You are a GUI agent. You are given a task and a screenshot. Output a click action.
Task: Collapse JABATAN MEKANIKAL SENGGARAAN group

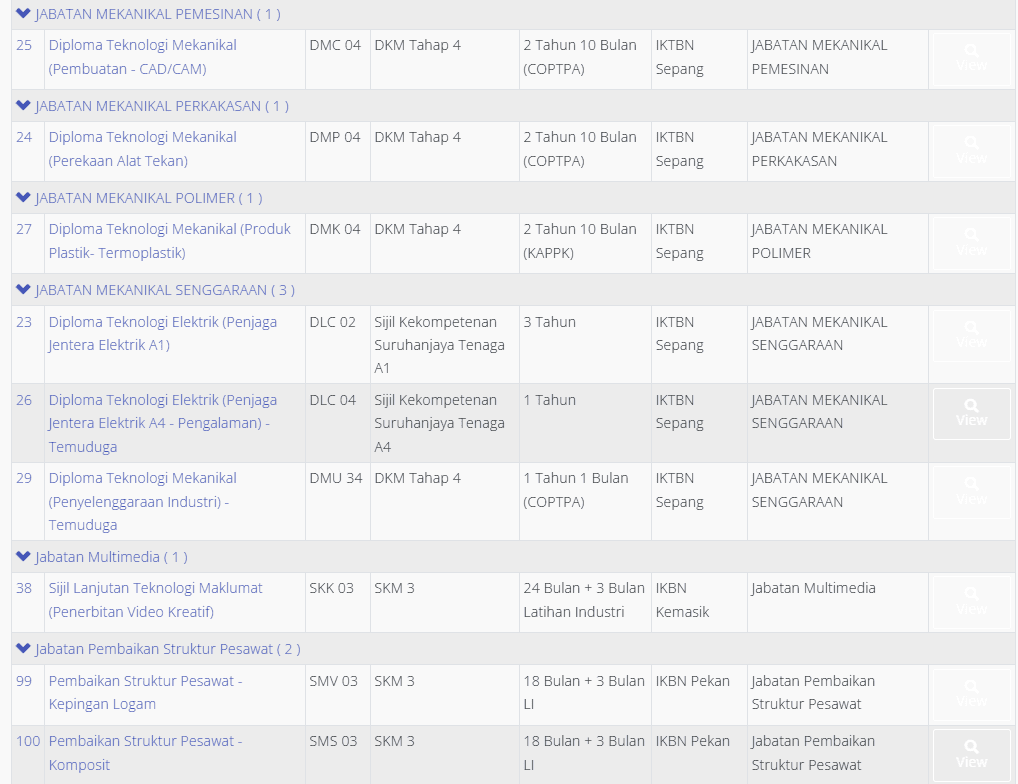pyautogui.click(x=23, y=290)
